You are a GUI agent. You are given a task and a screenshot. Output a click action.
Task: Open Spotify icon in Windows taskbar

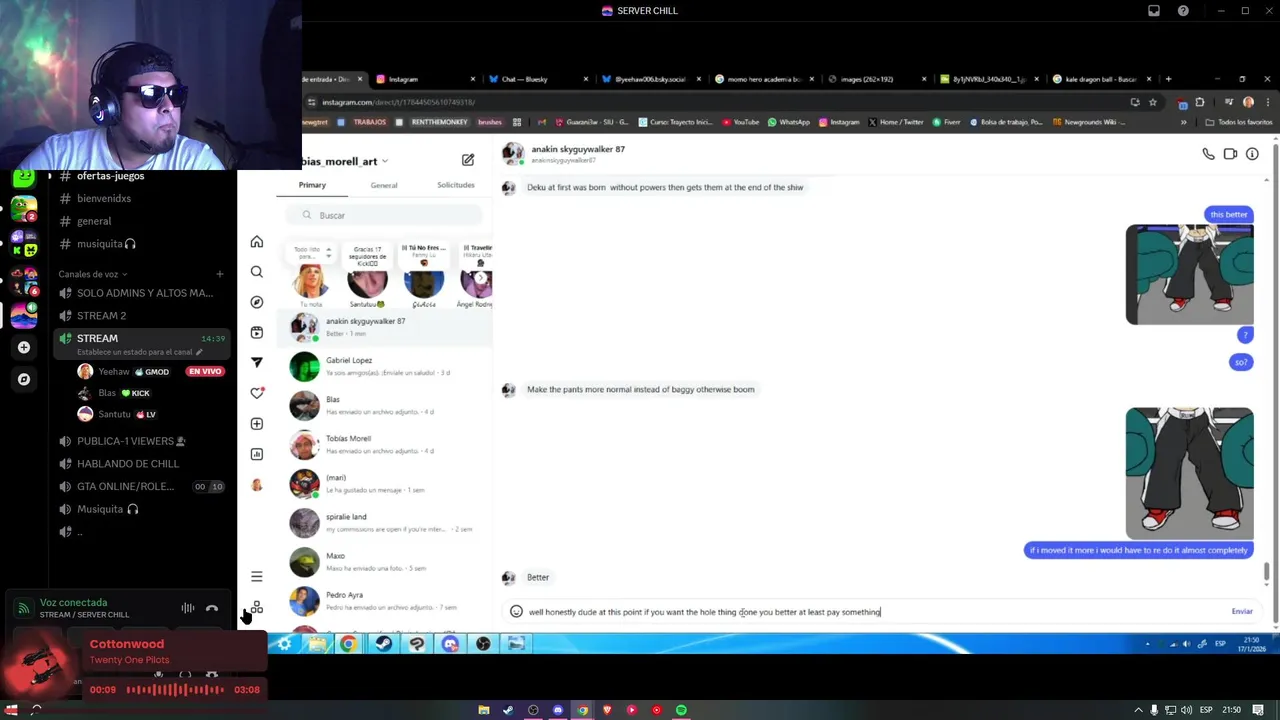click(x=681, y=710)
